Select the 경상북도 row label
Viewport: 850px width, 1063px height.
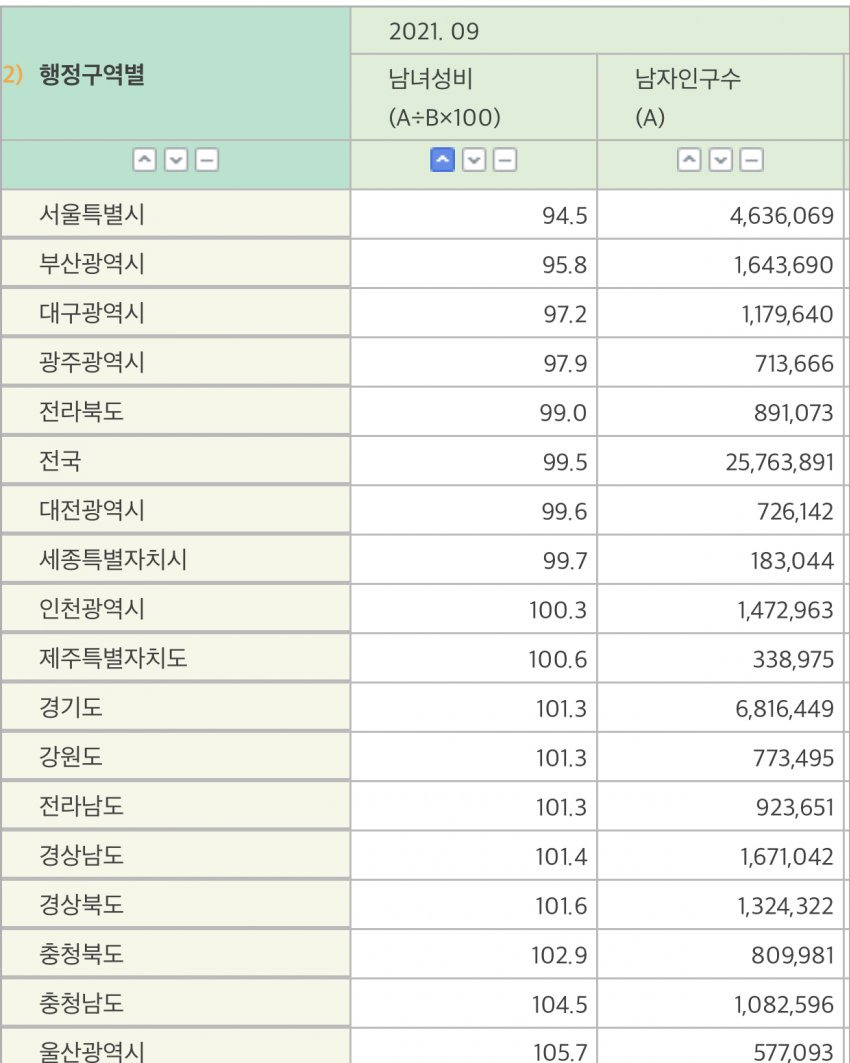point(81,904)
